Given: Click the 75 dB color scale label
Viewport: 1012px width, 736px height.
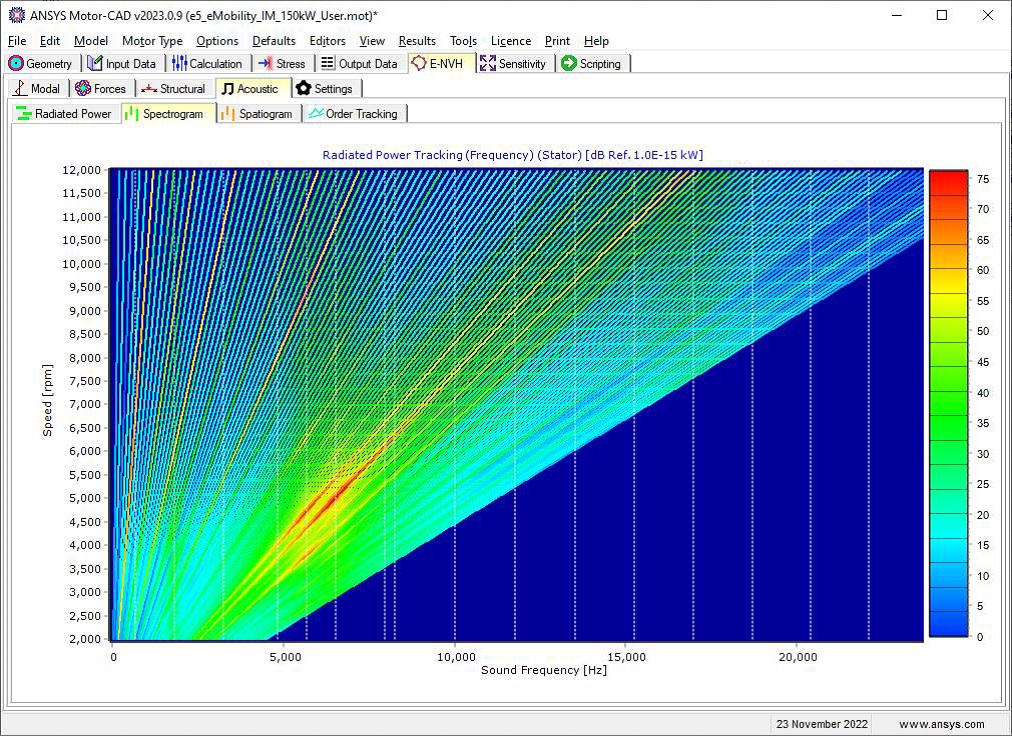Looking at the screenshot, I should (x=983, y=179).
